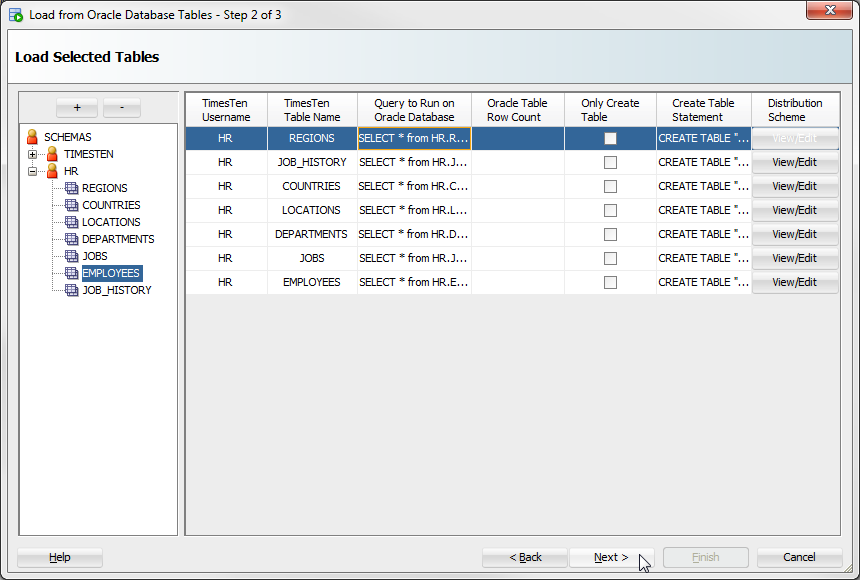The height and width of the screenshot is (580, 860).
Task: Open View/Edit distribution scheme for COUNTRIES
Action: tap(795, 187)
